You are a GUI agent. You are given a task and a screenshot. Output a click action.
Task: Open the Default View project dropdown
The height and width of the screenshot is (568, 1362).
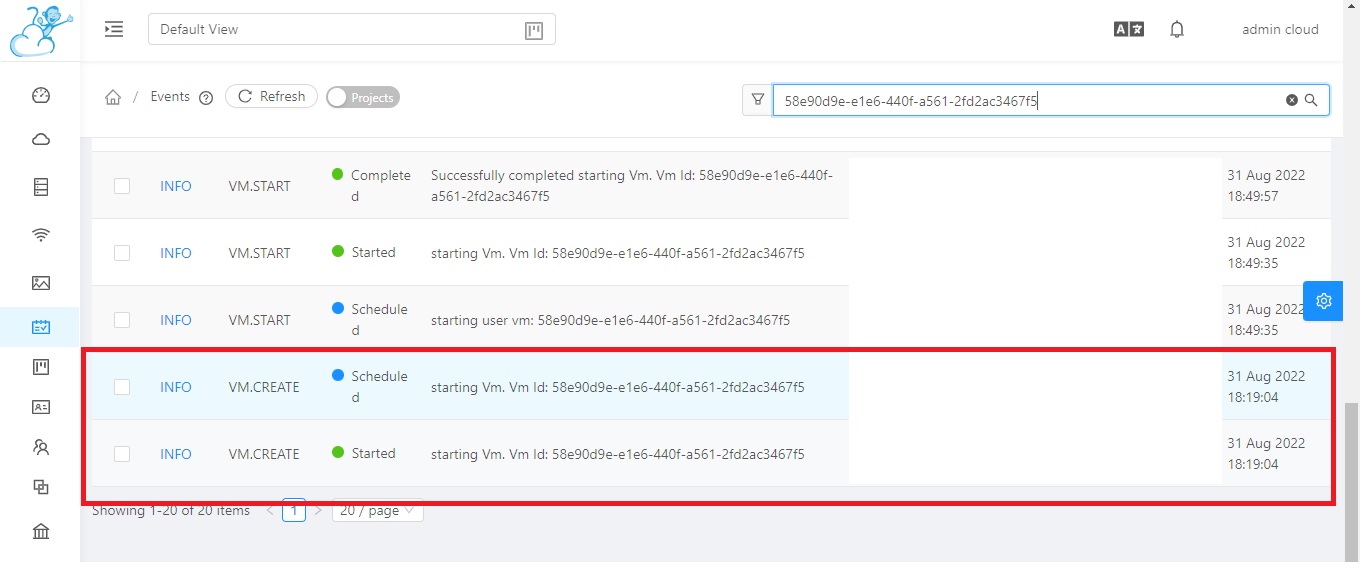[x=351, y=29]
